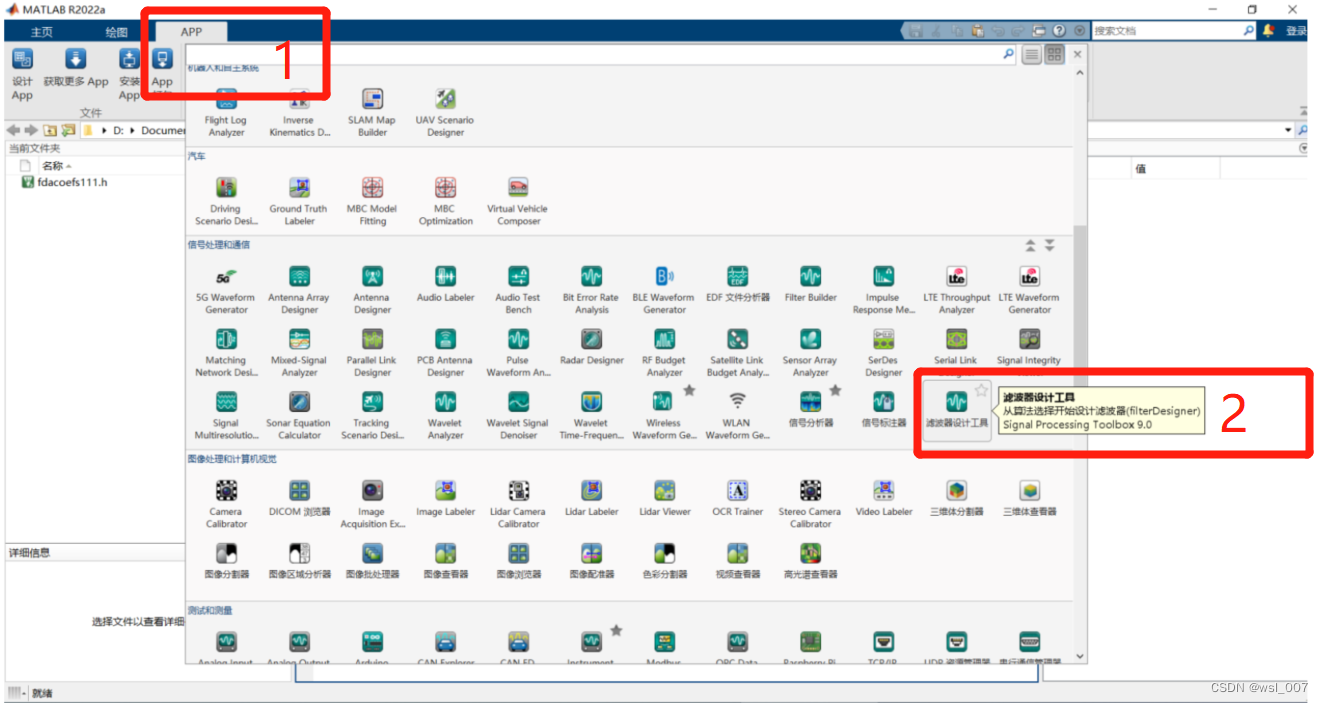The image size is (1323, 703).
Task: Click the 登录 sign-in link
Action: (x=1296, y=31)
